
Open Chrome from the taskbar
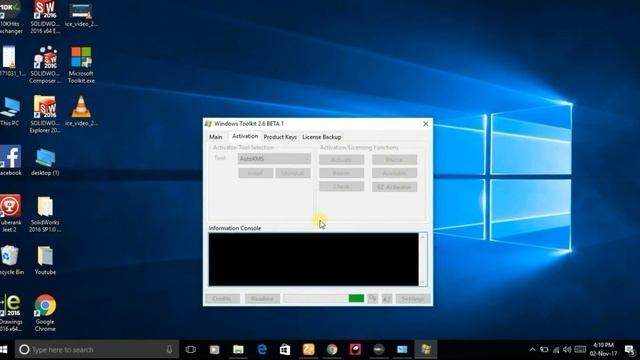pos(332,349)
